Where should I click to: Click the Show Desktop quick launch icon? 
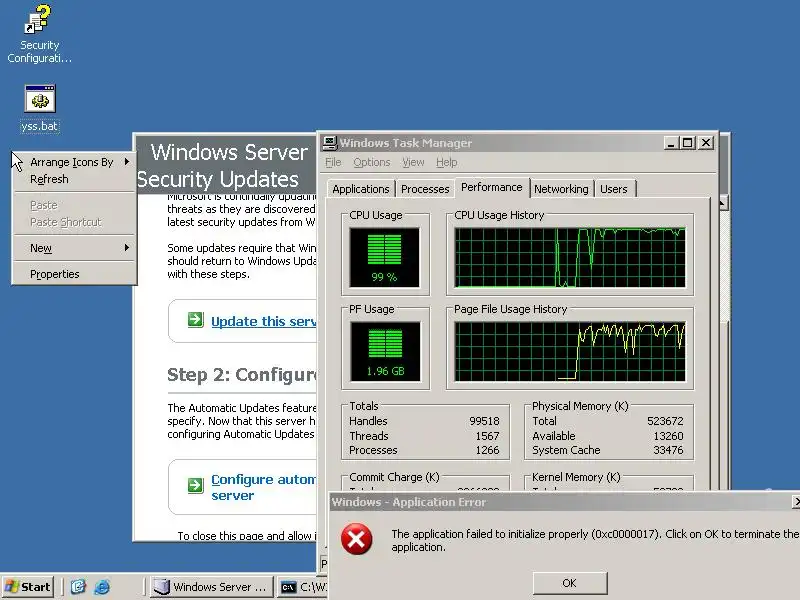78,587
